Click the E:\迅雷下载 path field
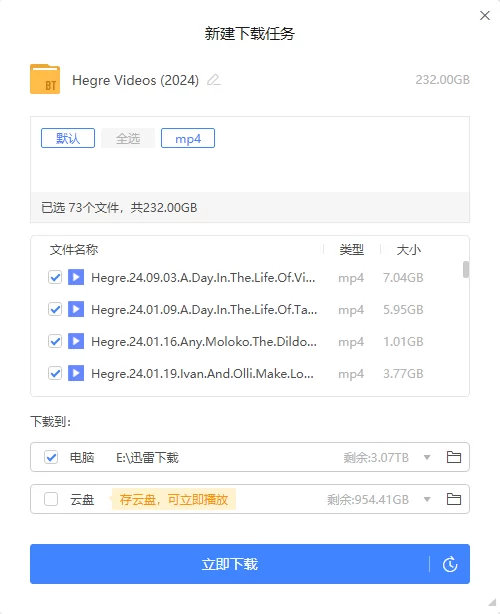The image size is (500, 614). coord(147,457)
